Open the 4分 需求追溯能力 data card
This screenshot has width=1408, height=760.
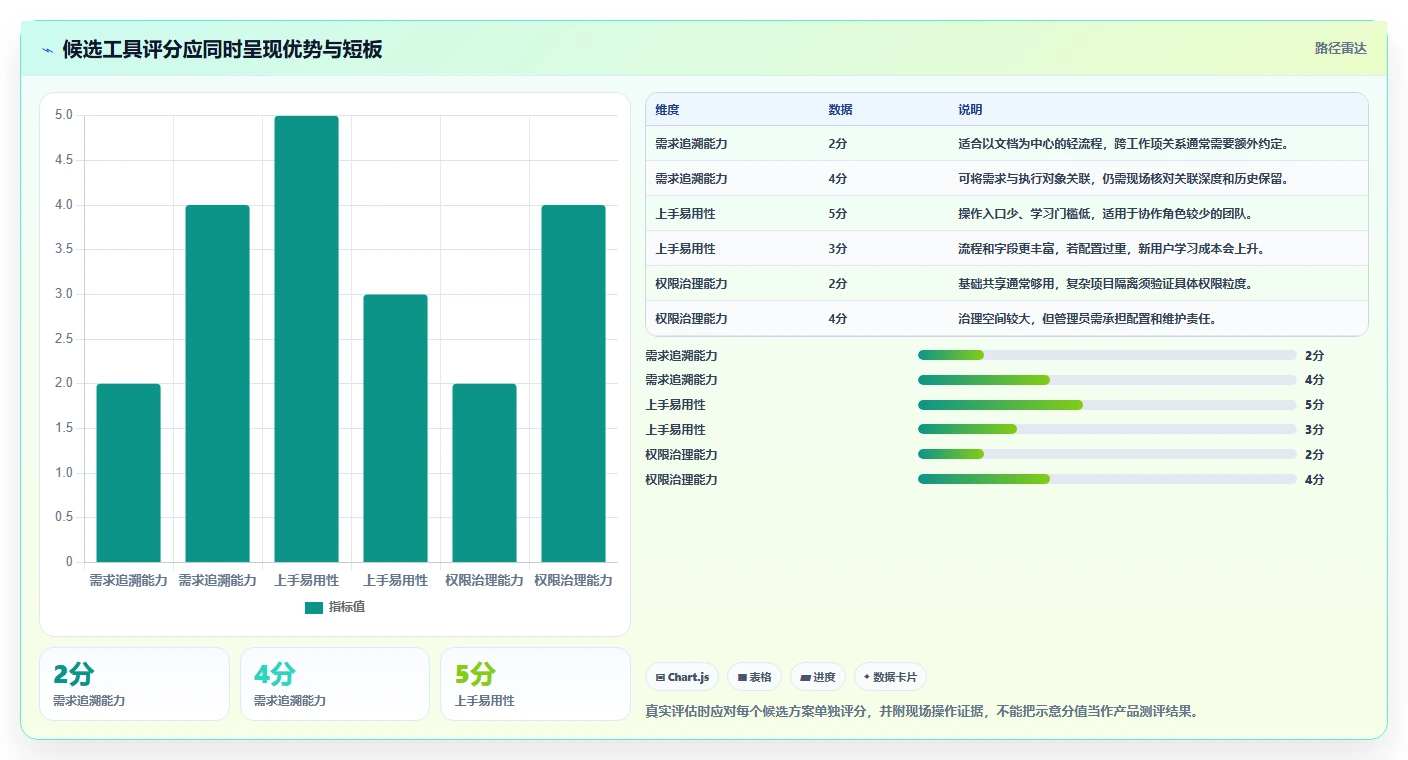pos(335,684)
